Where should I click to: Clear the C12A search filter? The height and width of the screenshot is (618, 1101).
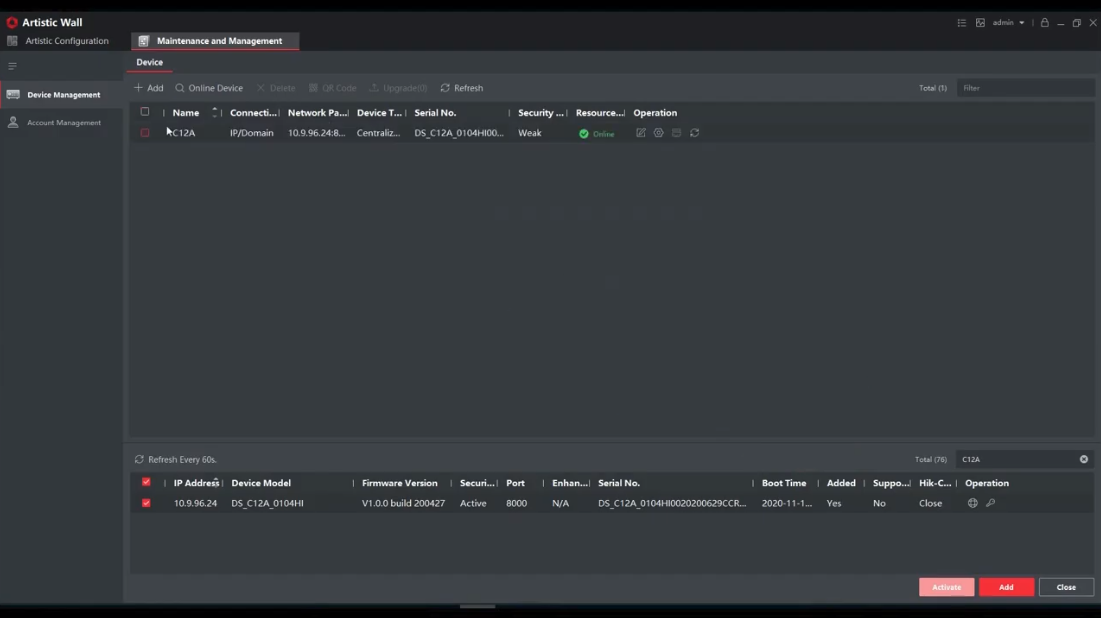click(1083, 459)
